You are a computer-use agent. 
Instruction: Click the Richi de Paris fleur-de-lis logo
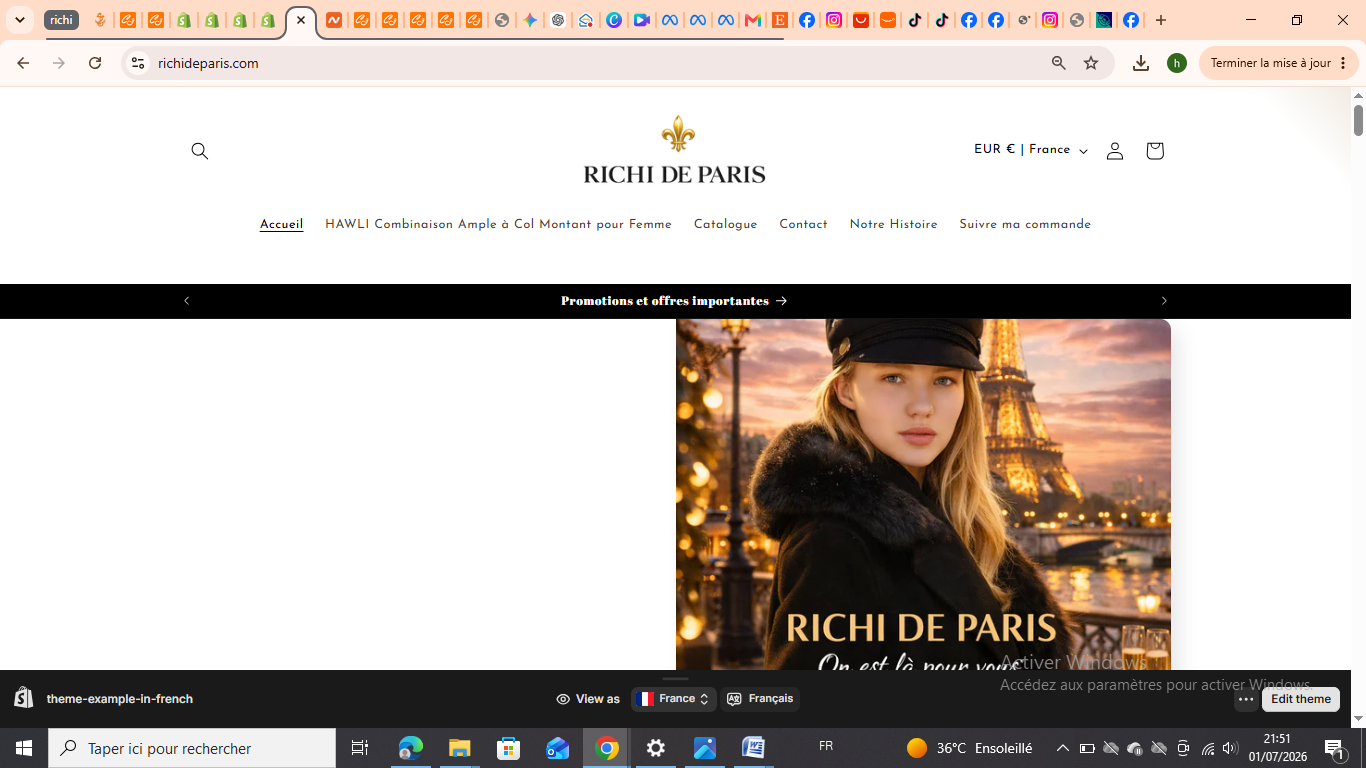[x=678, y=134]
